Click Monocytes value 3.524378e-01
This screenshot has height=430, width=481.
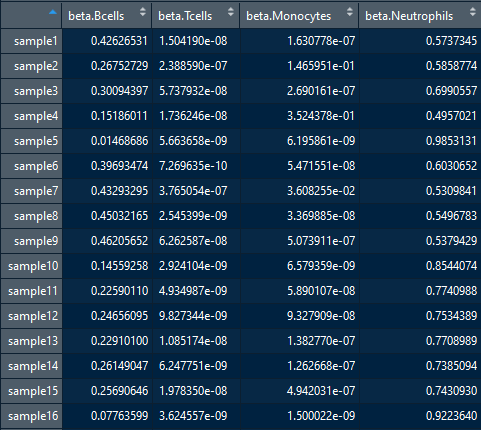321,116
